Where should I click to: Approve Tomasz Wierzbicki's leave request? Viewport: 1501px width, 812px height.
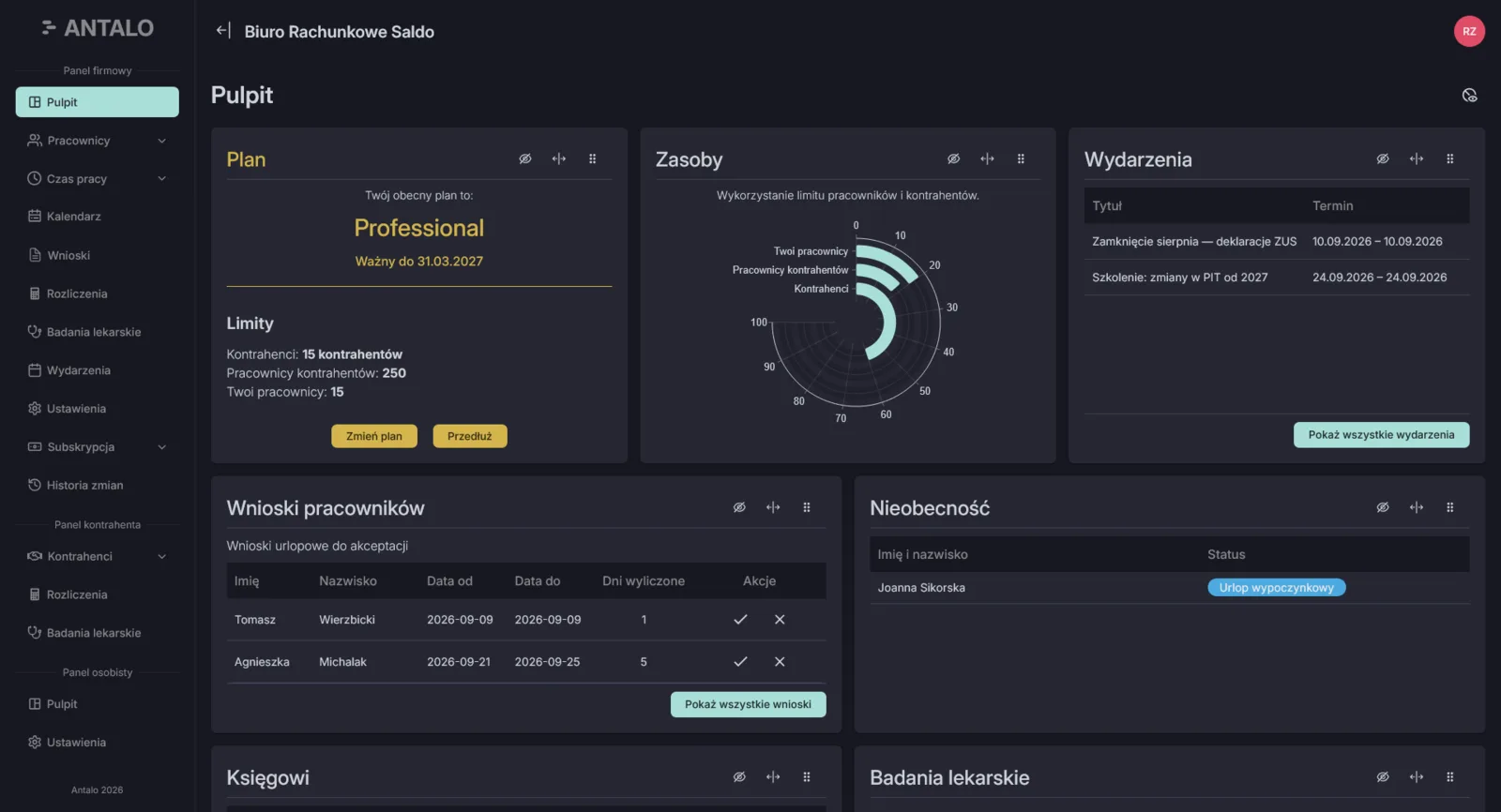point(740,620)
